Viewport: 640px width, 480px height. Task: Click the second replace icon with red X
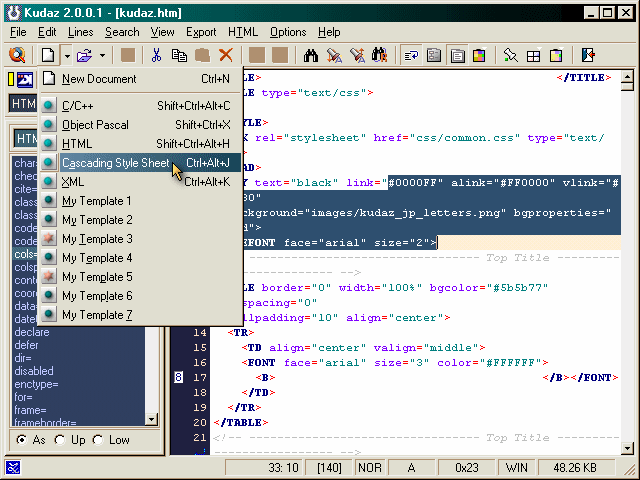pyautogui.click(x=357, y=55)
